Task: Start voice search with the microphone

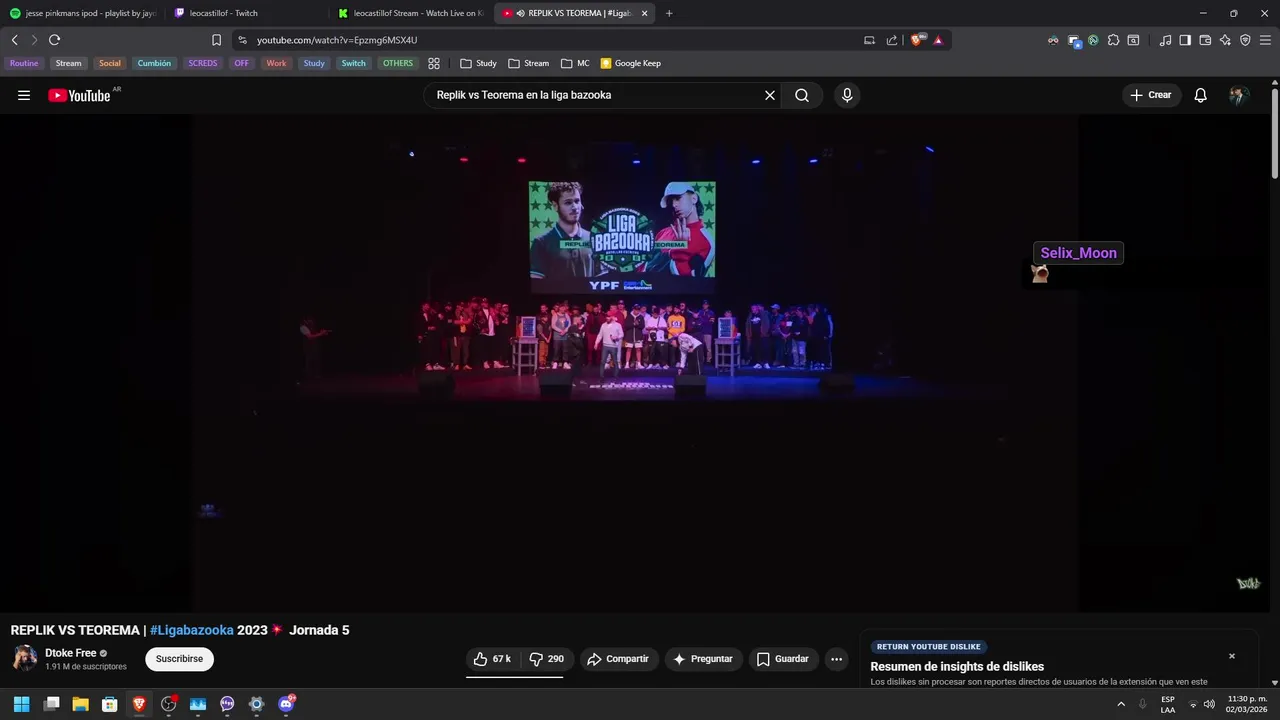Action: [x=847, y=95]
